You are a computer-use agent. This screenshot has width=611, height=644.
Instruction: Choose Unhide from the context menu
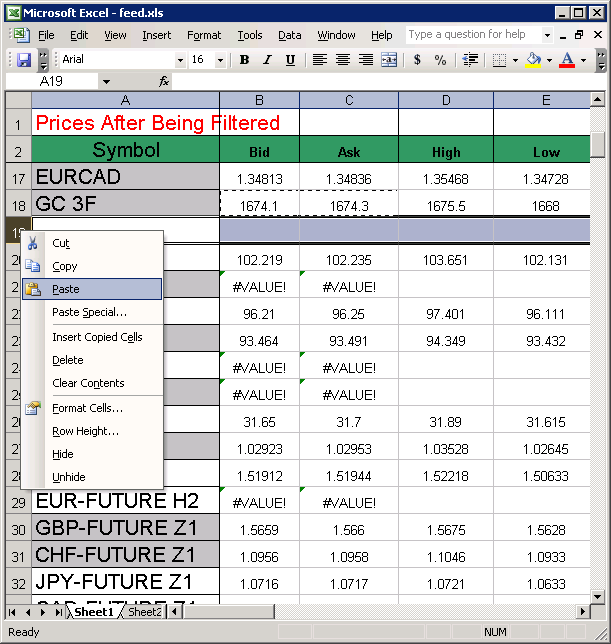pos(92,477)
